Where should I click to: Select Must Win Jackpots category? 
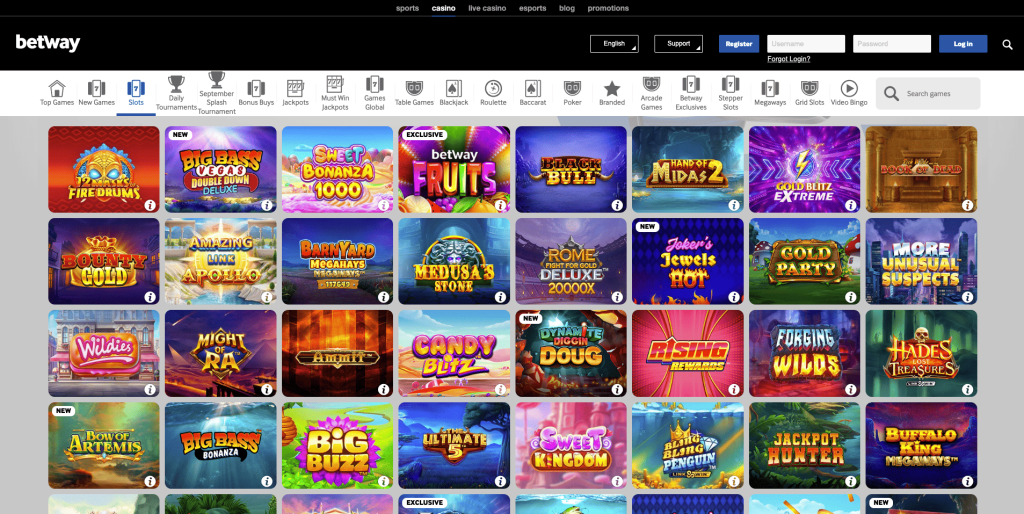[x=335, y=93]
